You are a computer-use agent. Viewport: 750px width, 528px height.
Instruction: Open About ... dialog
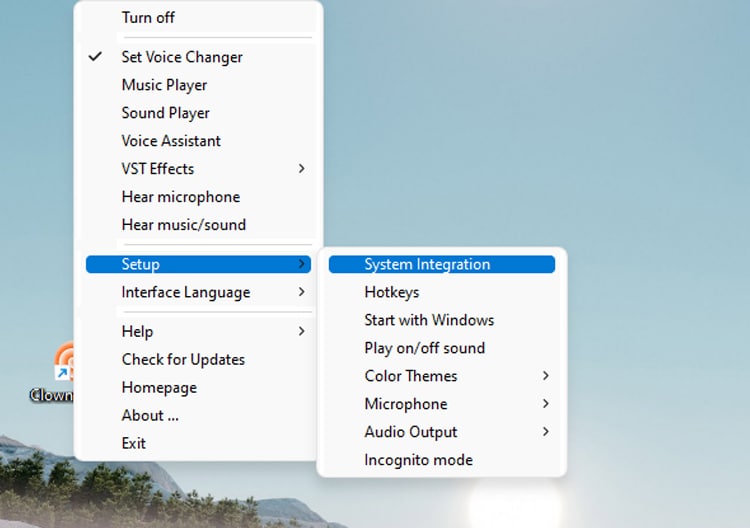[x=198, y=415]
